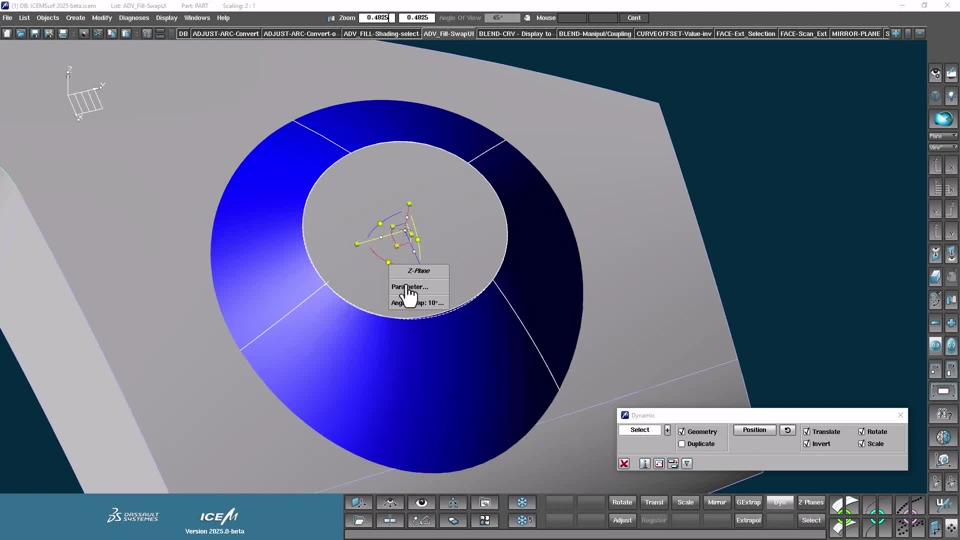The width and height of the screenshot is (960, 540).
Task: Choose Parameter... in the context menu
Action: point(419,287)
